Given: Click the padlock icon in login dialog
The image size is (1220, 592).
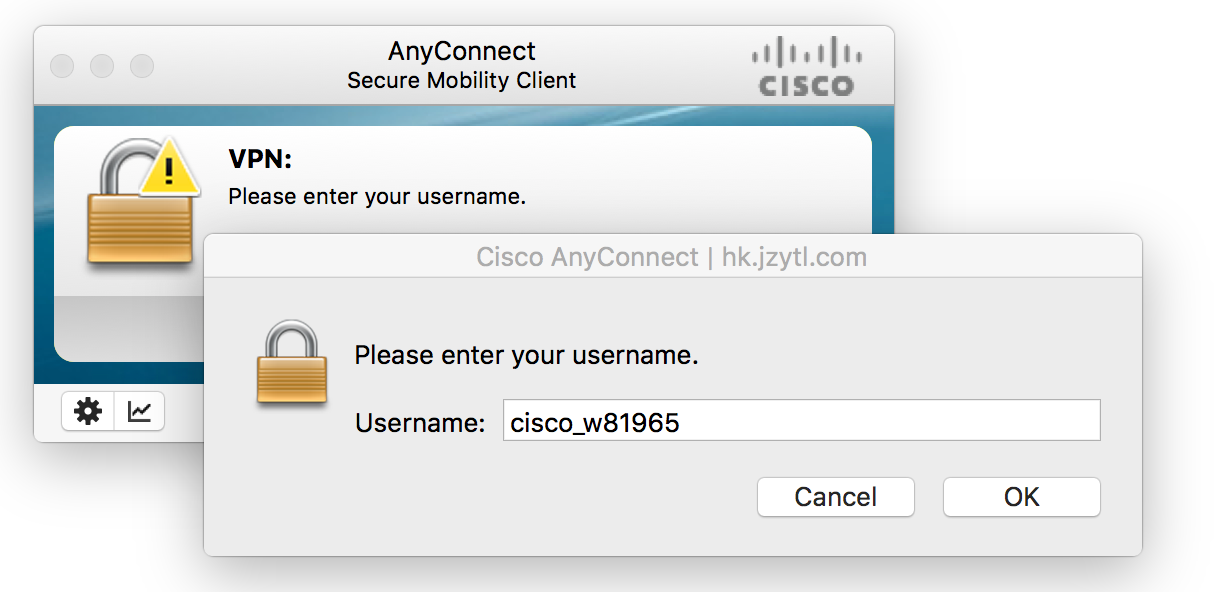Looking at the screenshot, I should click(291, 363).
